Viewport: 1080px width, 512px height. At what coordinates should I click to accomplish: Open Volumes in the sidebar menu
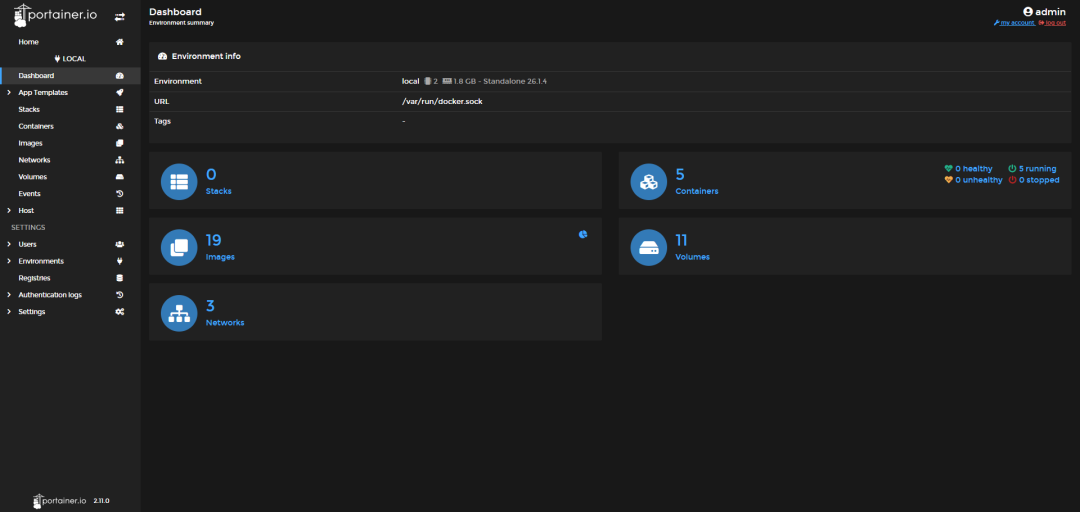pos(33,177)
